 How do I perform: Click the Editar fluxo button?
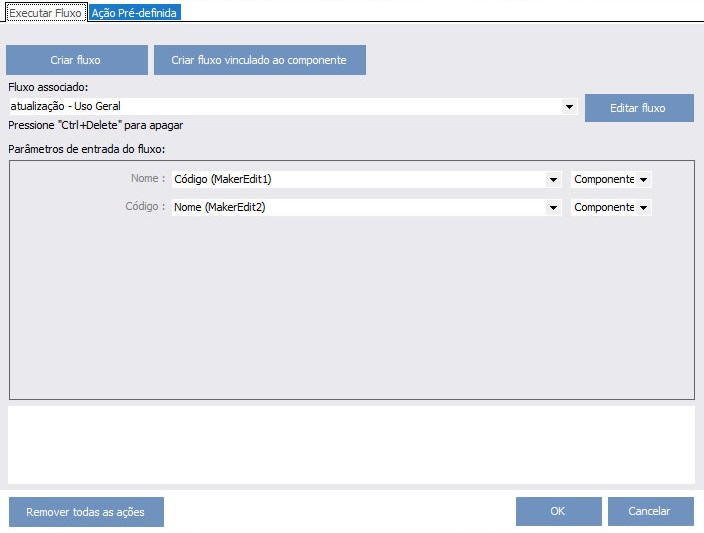point(638,107)
